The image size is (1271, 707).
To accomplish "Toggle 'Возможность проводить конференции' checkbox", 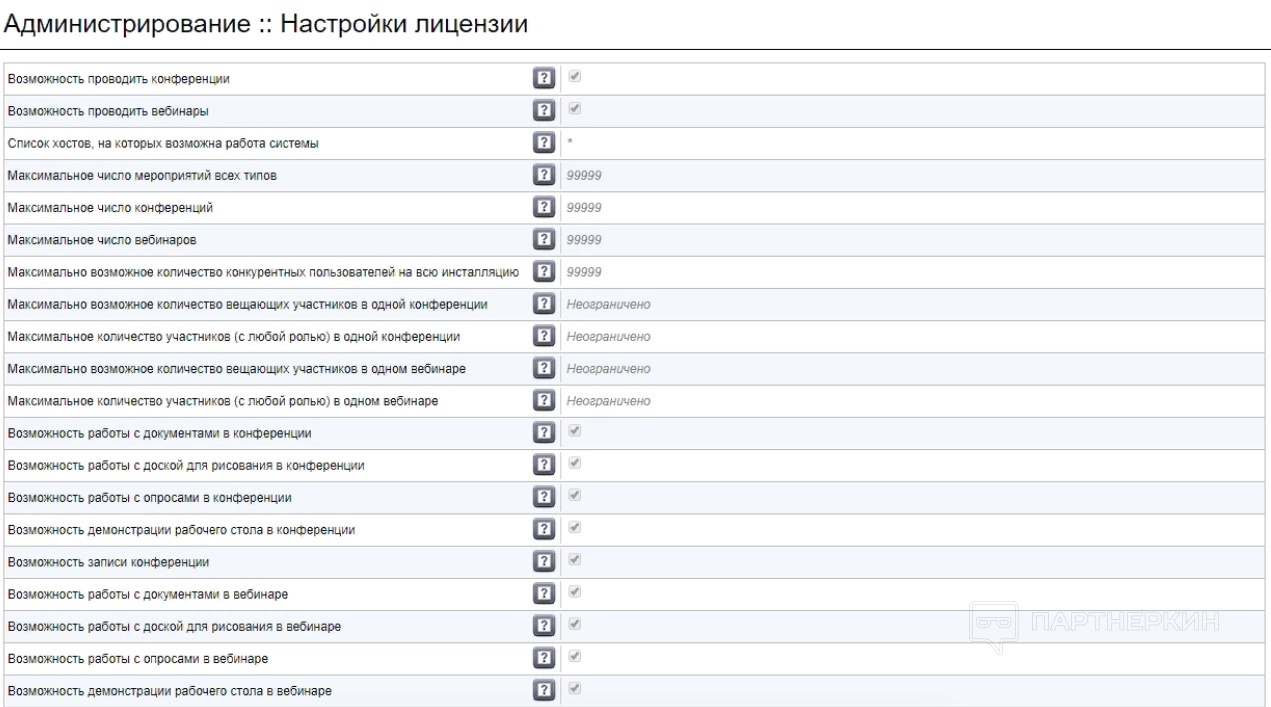I will (x=575, y=77).
